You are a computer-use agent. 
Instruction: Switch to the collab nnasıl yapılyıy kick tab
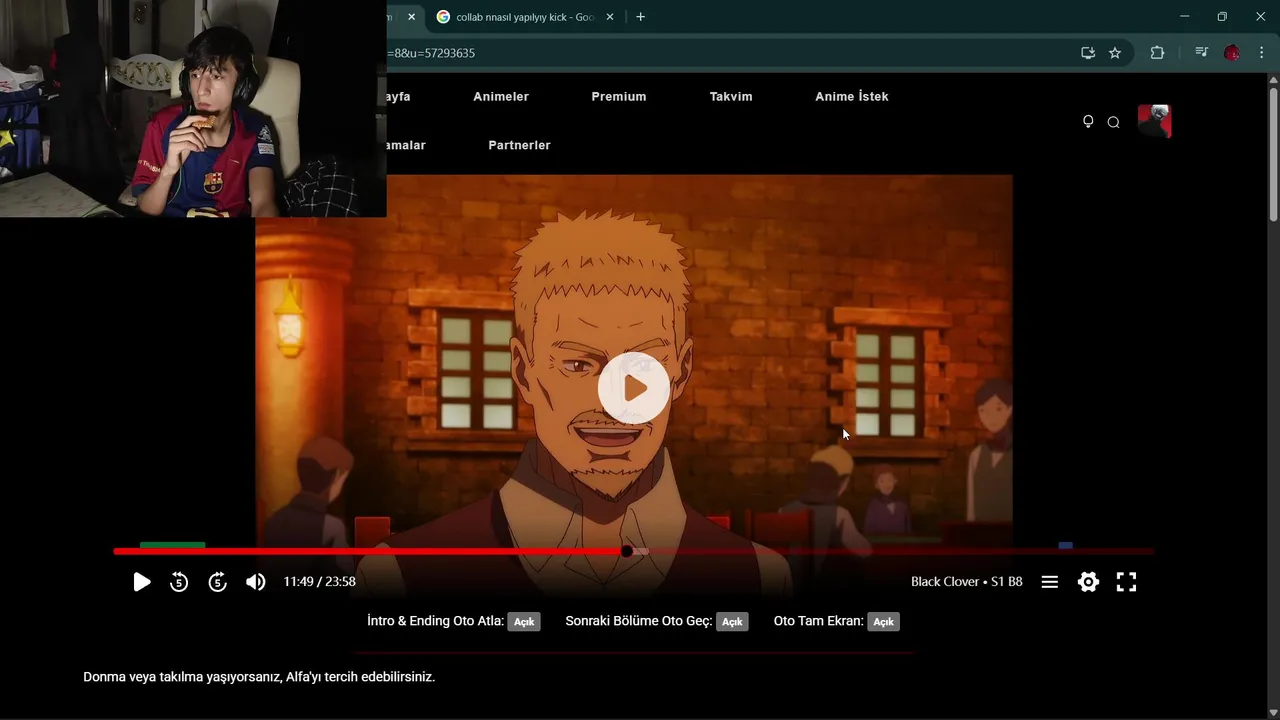tap(525, 17)
